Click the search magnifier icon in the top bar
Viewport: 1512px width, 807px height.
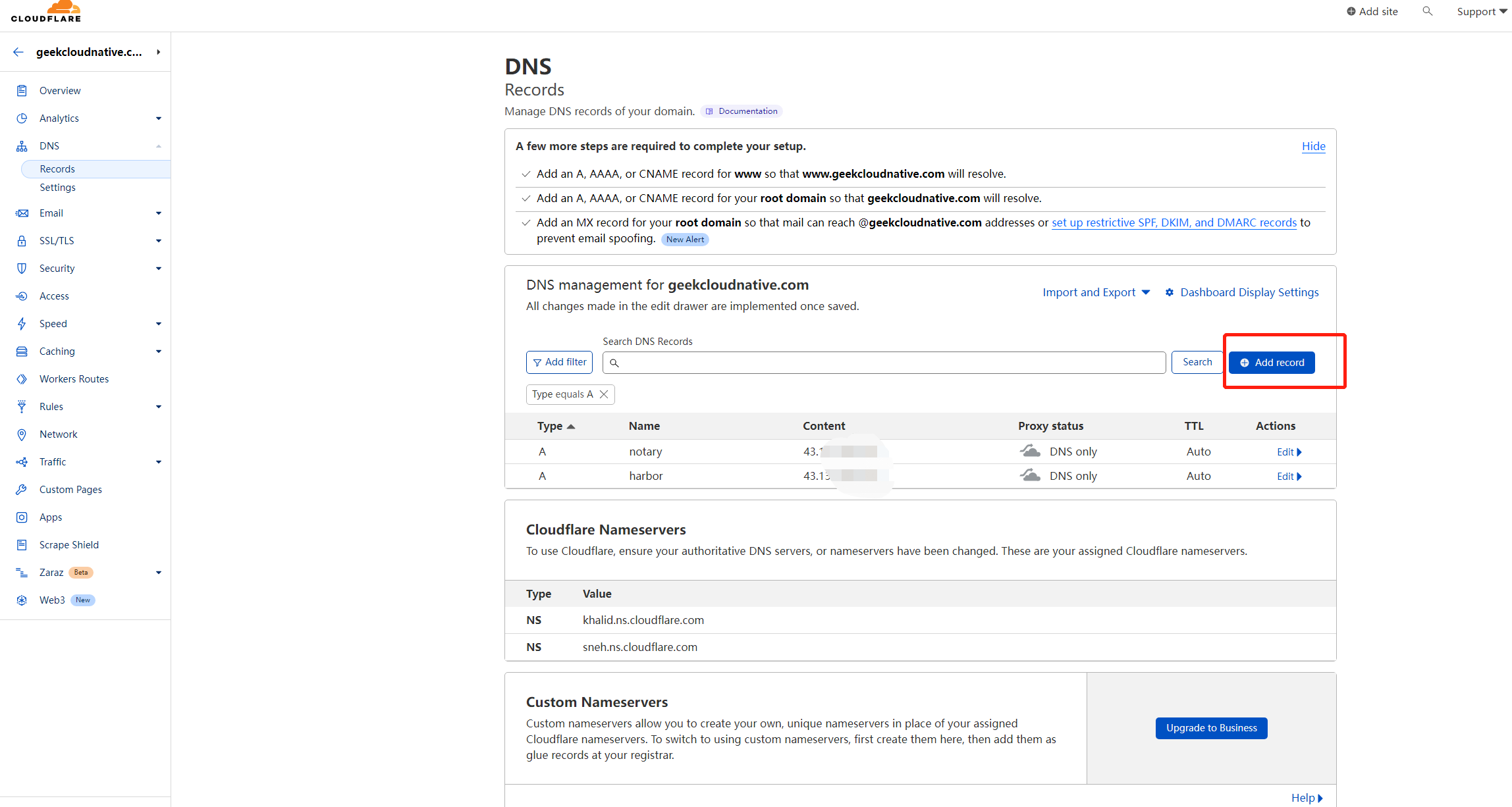click(x=1427, y=11)
